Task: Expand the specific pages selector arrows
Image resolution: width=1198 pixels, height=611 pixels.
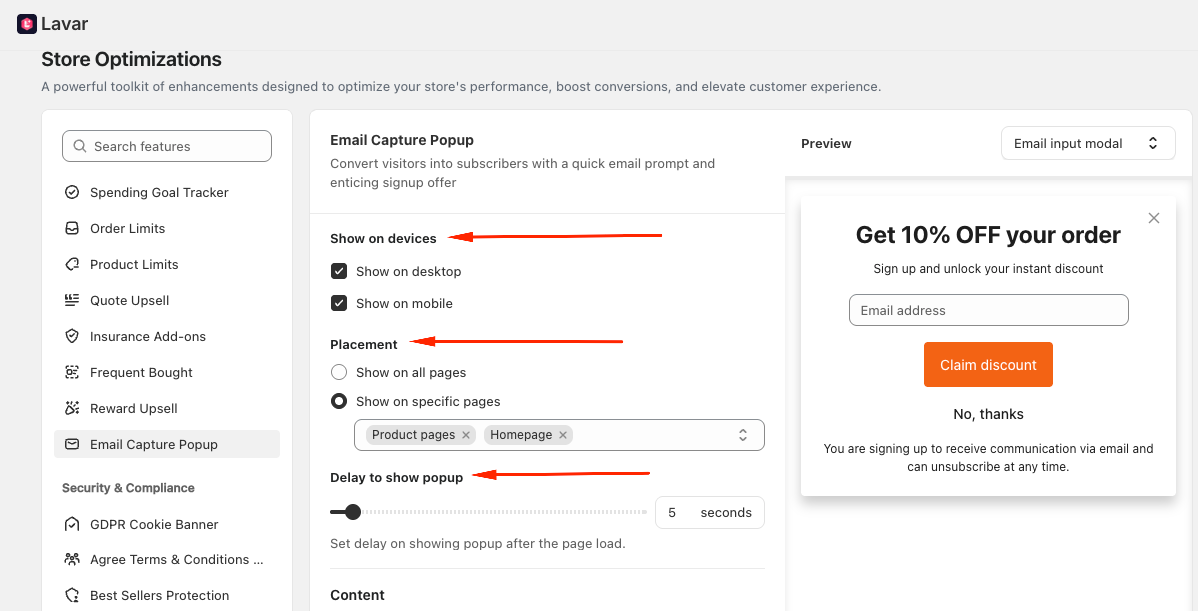Action: (x=743, y=435)
